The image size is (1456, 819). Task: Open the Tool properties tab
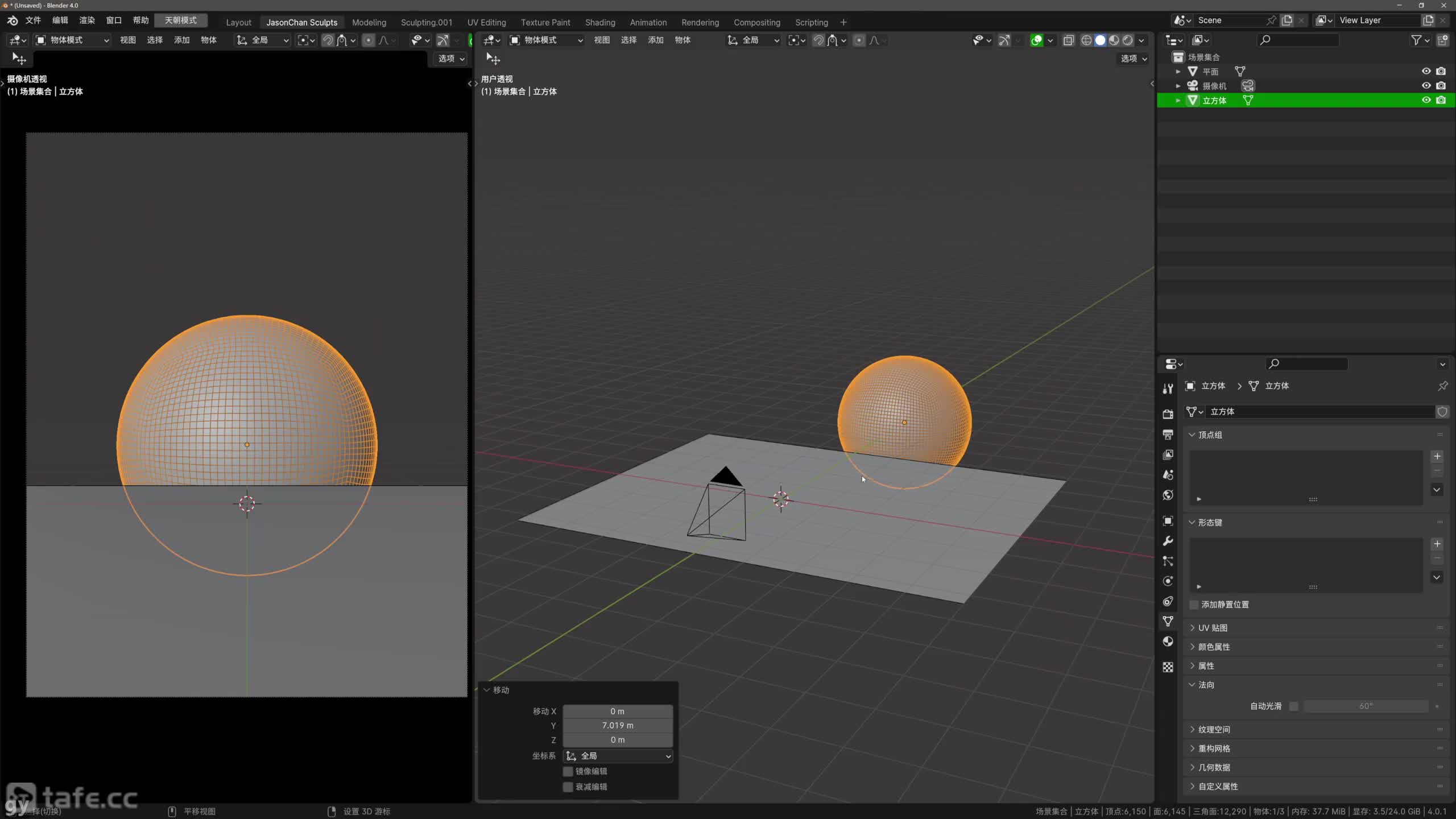click(x=1168, y=388)
